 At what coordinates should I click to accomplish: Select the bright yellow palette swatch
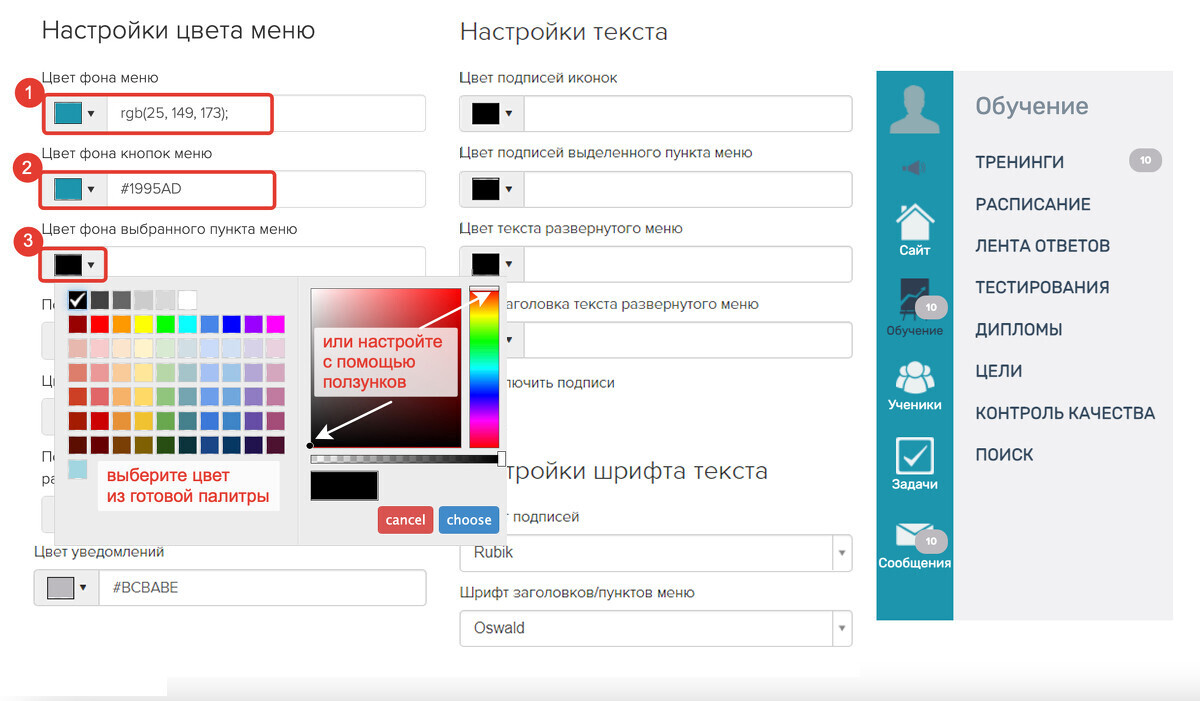pyautogui.click(x=144, y=324)
